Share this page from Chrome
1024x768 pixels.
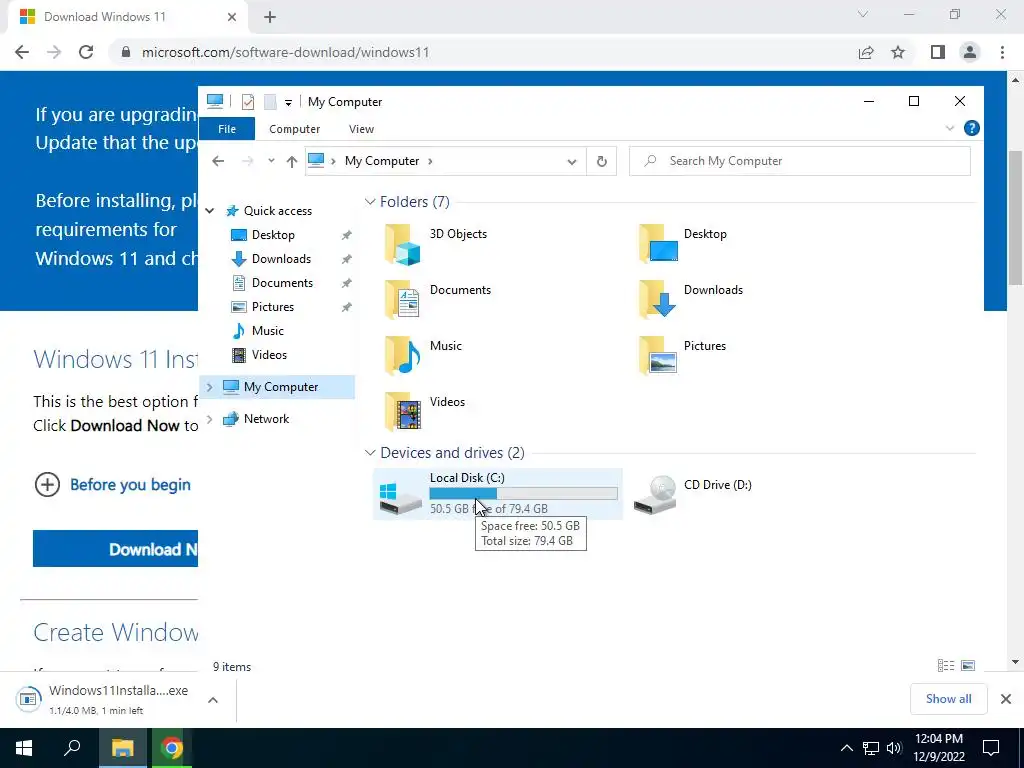point(866,52)
